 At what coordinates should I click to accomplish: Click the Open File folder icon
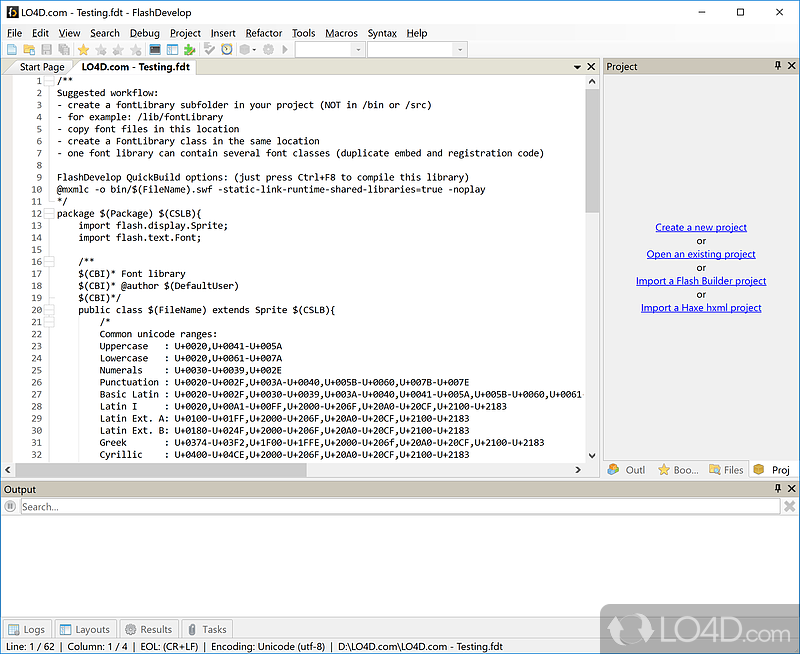[29, 49]
